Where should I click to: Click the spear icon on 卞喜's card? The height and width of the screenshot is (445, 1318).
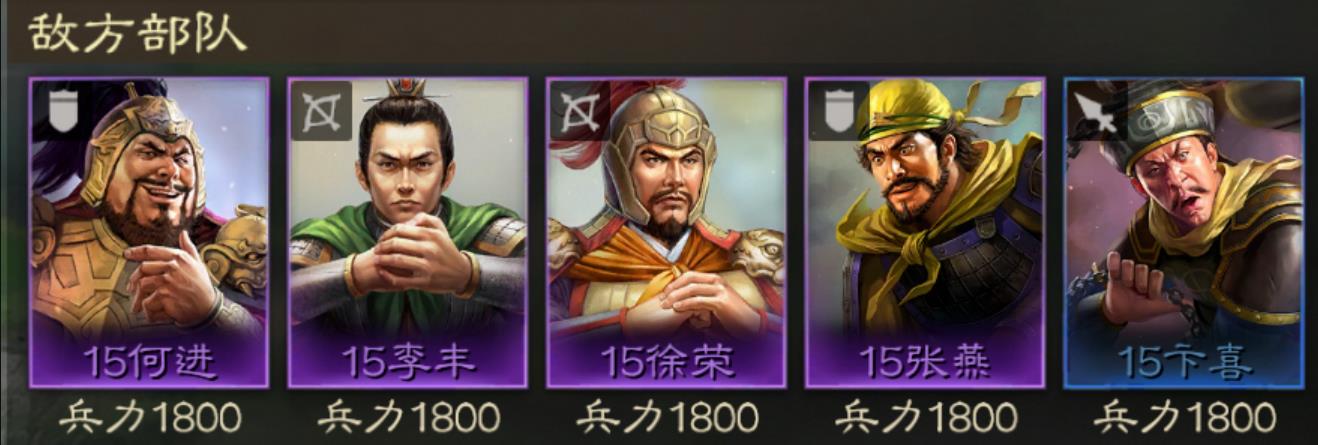click(x=1097, y=110)
